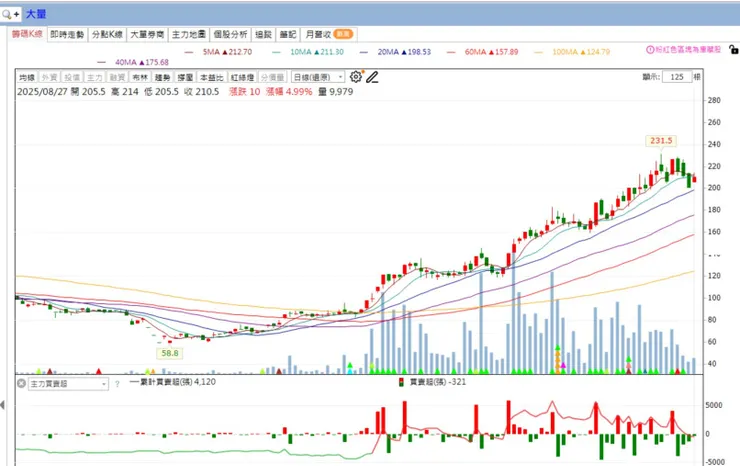Toggle the 紅綠燈 overlay button
This screenshot has width=740, height=466.
click(x=242, y=77)
